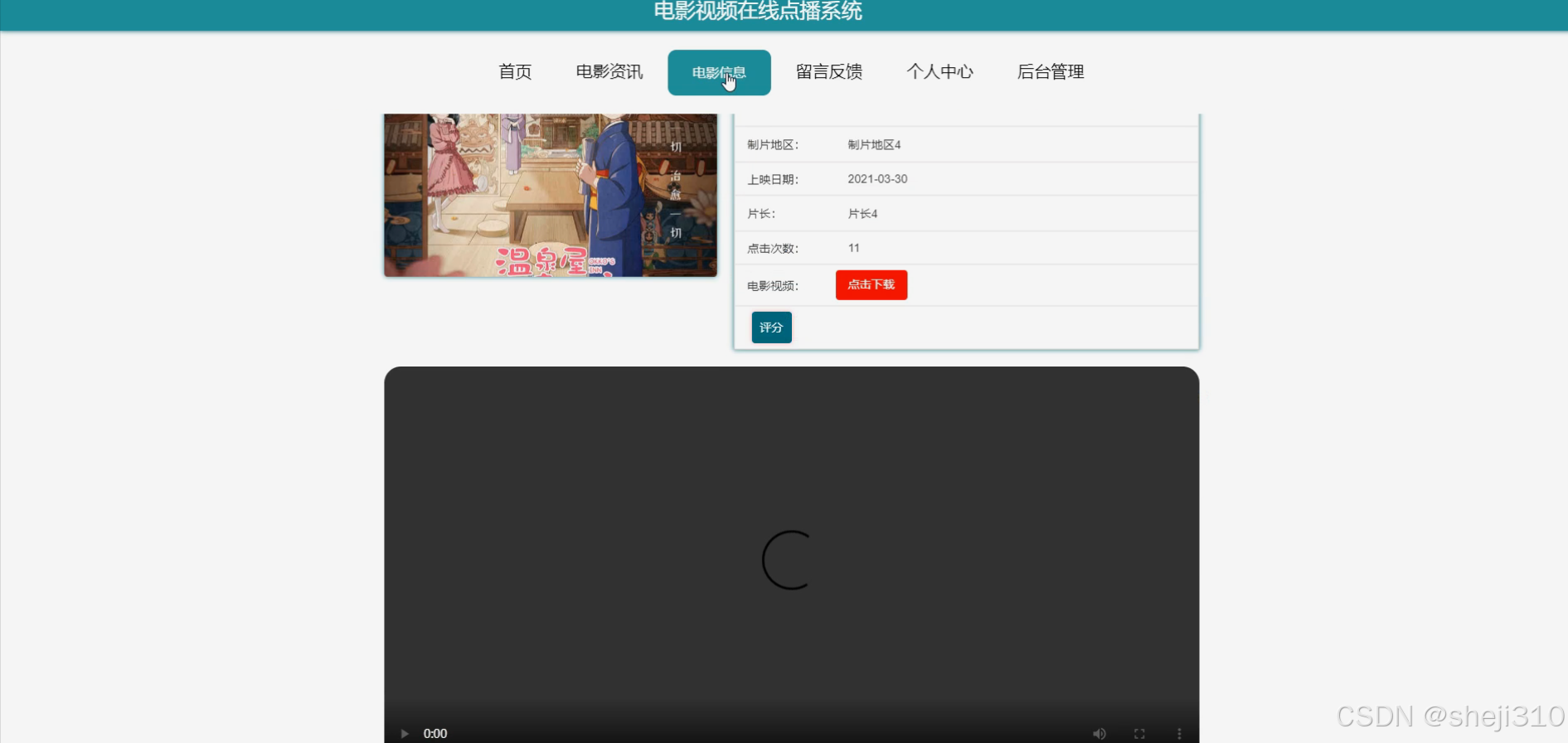Screen dimensions: 1568x743
Task: Click the value 片长4
Action: (862, 214)
